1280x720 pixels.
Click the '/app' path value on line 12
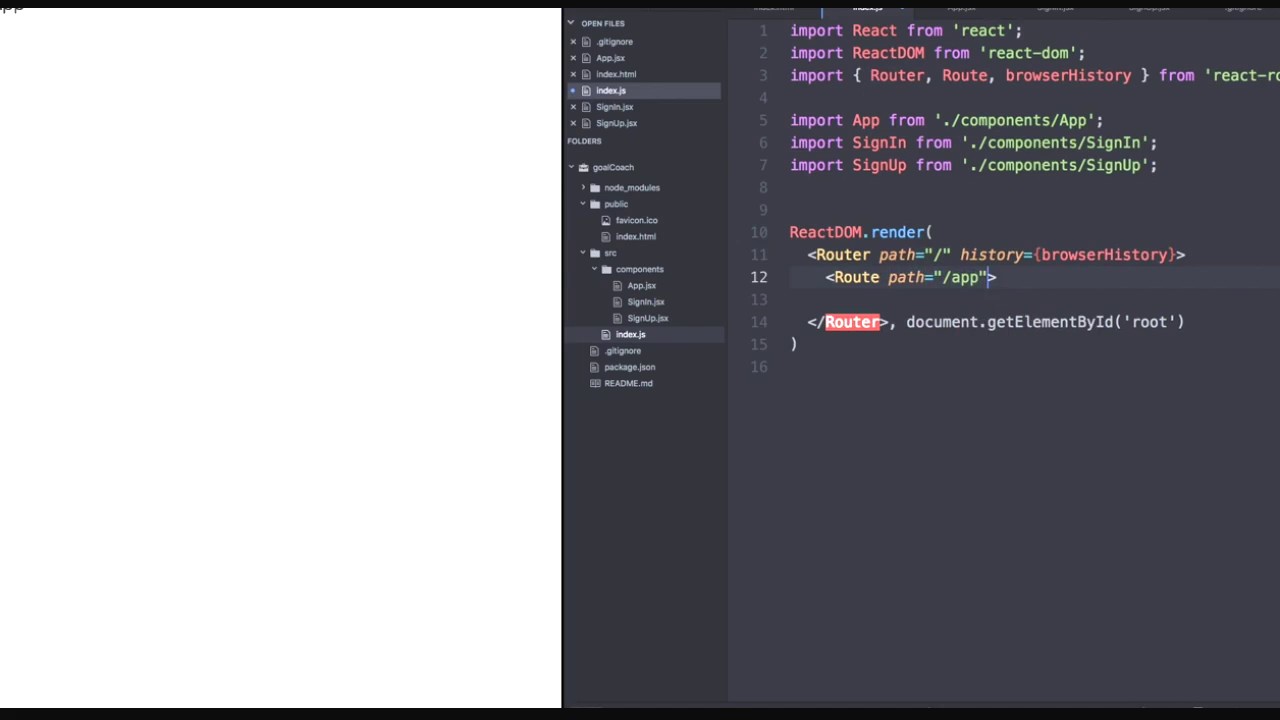(961, 277)
